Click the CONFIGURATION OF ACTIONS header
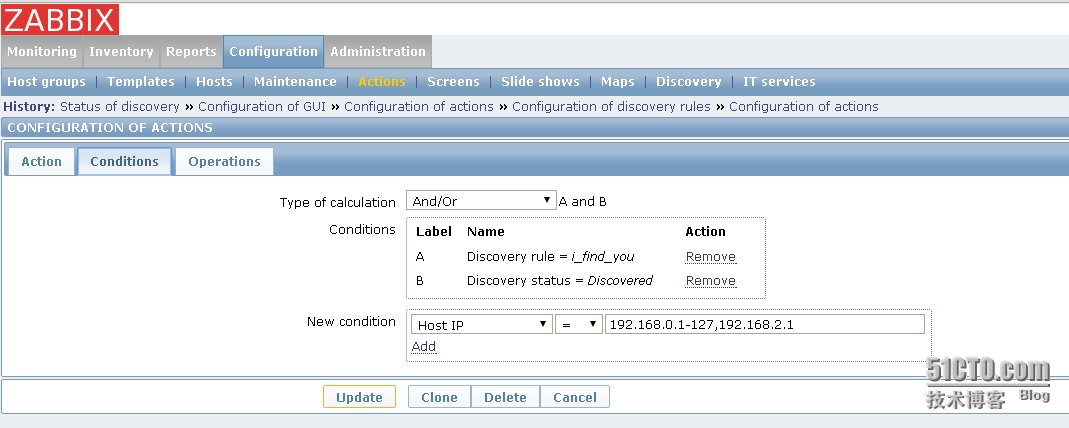Image resolution: width=1069 pixels, height=428 pixels. [x=110, y=127]
